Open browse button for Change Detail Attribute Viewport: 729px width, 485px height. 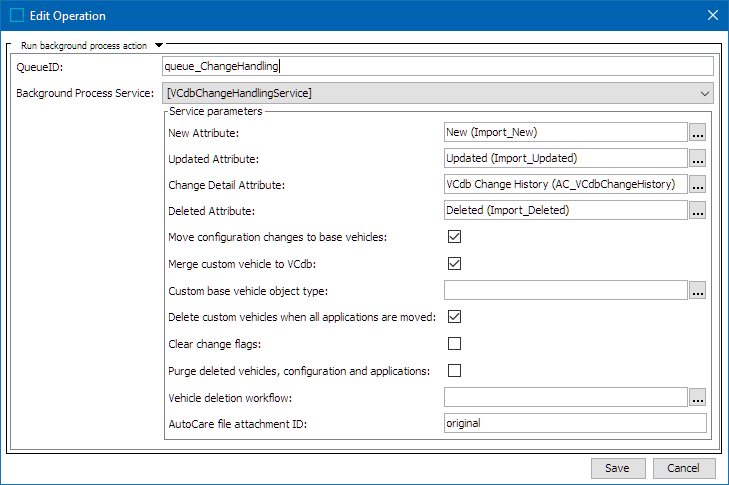click(697, 185)
